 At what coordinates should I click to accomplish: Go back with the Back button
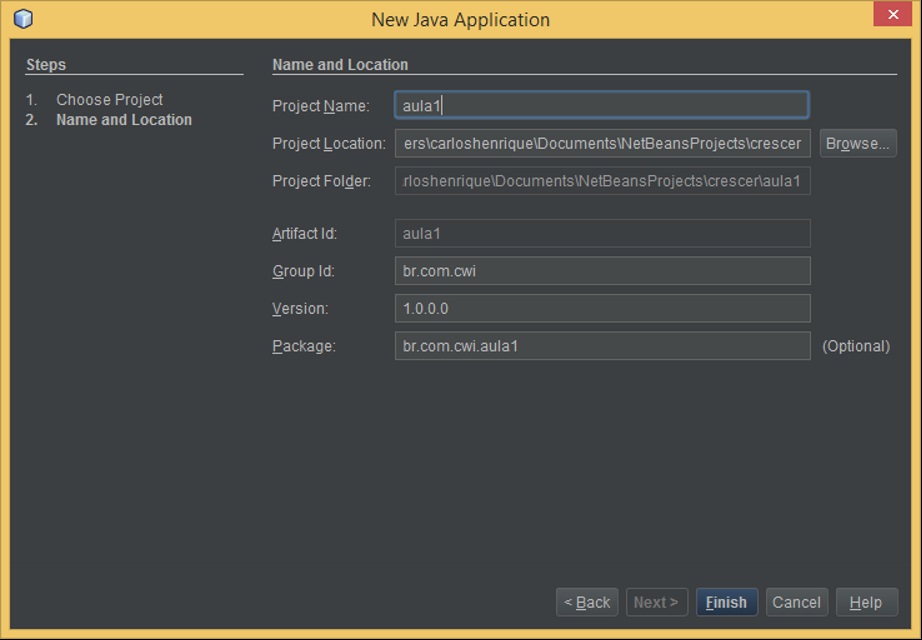click(587, 602)
